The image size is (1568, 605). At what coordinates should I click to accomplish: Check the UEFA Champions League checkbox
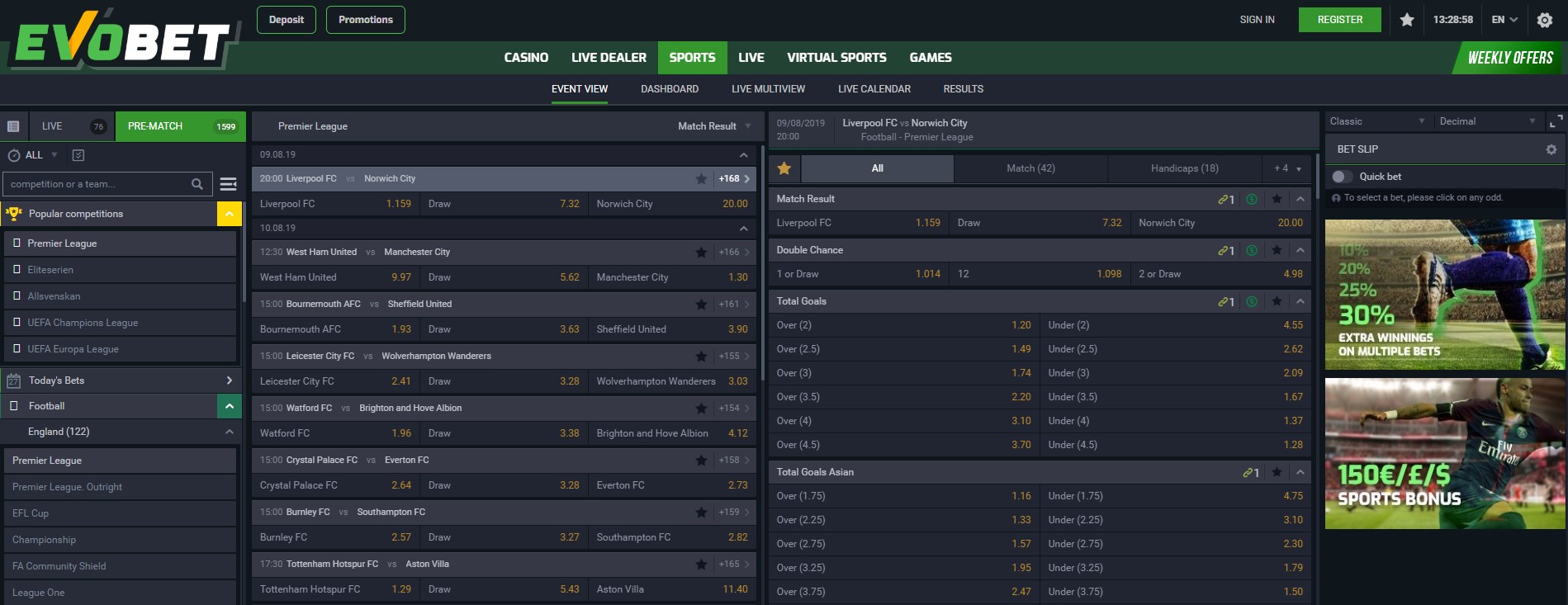click(x=17, y=323)
